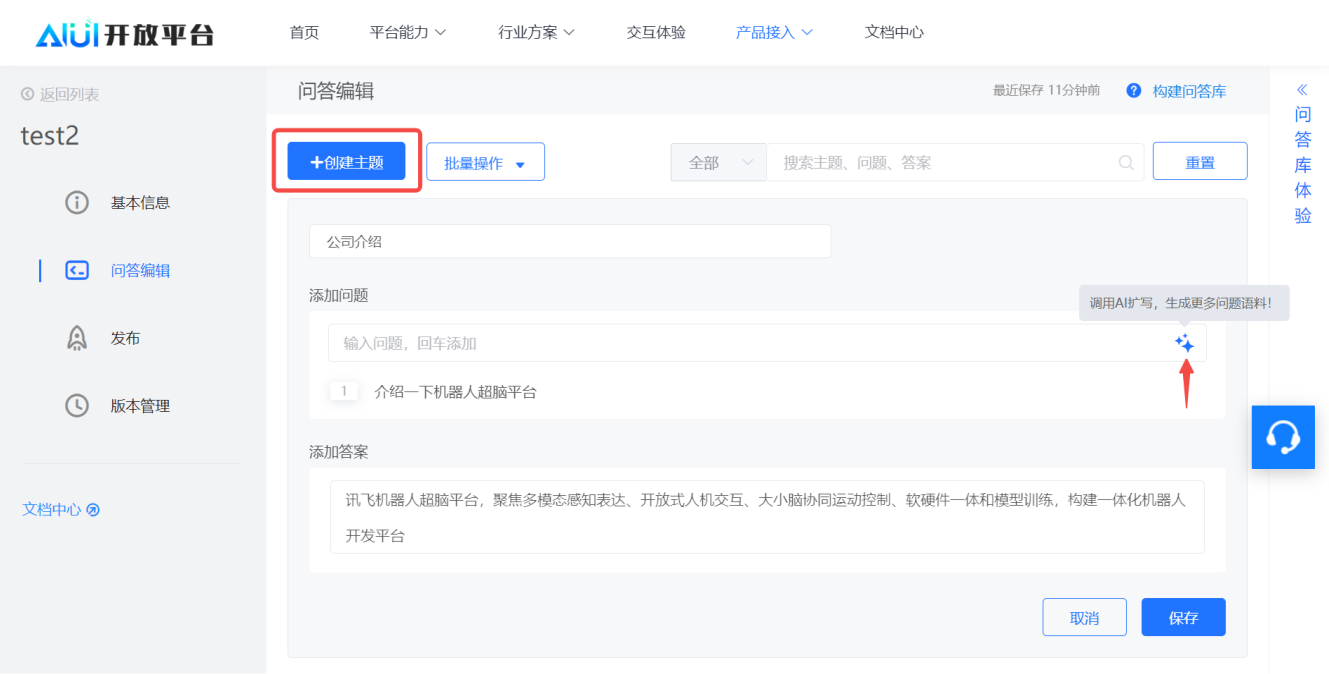Viewport: 1329px width, 674px height.
Task: Open the 批量操作 dropdown
Action: (x=485, y=162)
